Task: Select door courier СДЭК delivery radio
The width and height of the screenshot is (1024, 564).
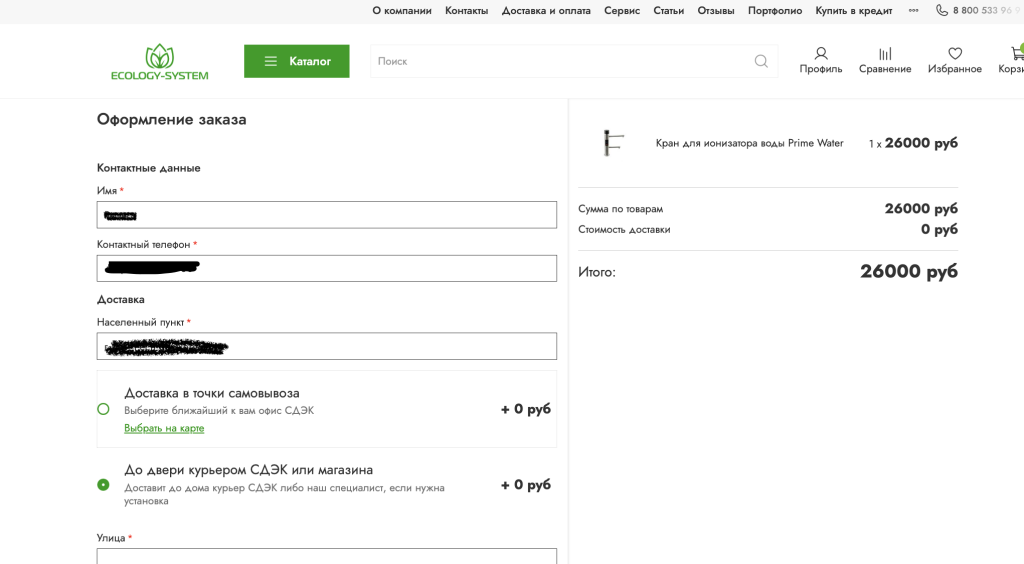Action: click(103, 485)
